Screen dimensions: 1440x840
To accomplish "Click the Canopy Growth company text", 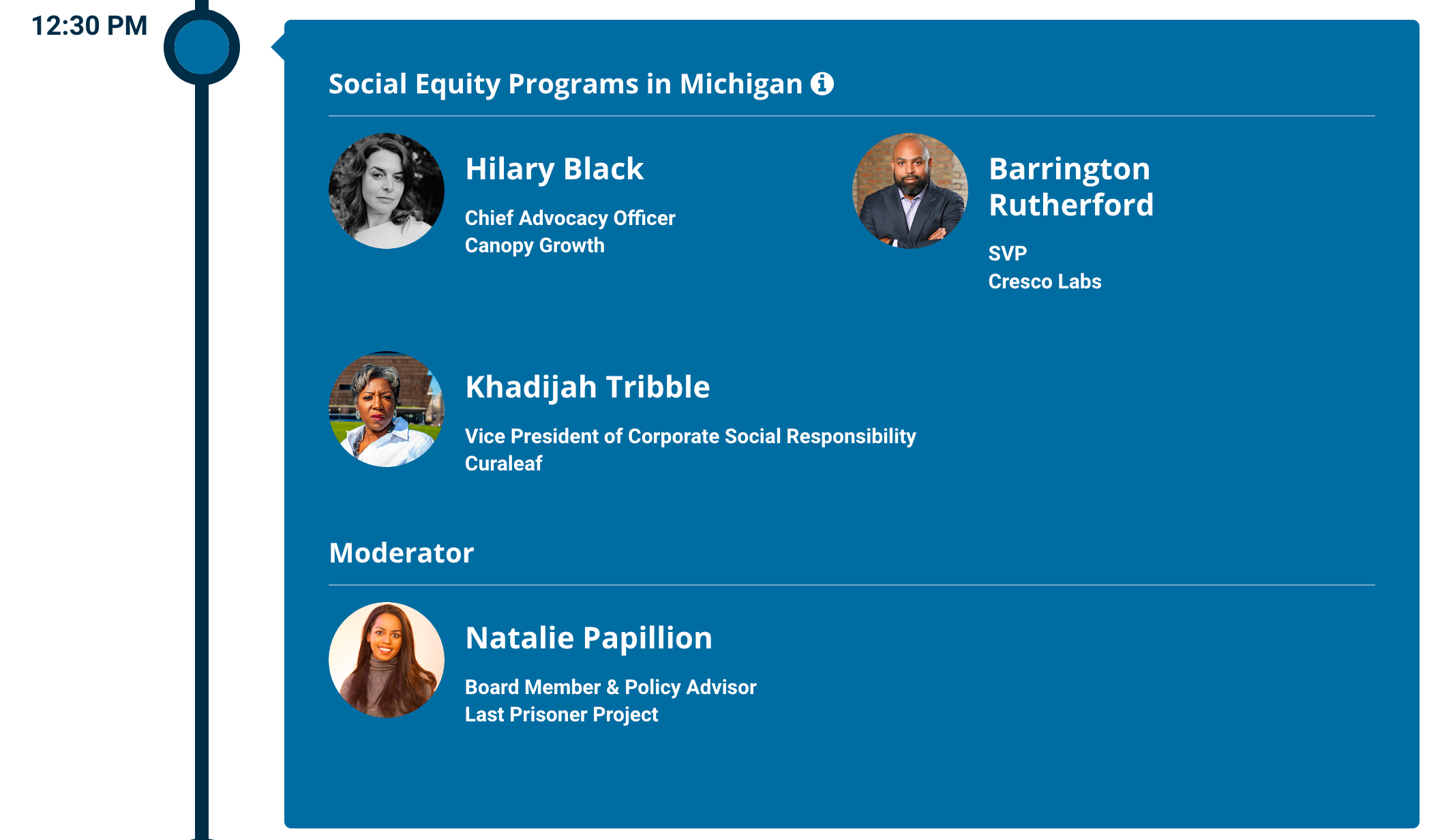I will point(535,245).
